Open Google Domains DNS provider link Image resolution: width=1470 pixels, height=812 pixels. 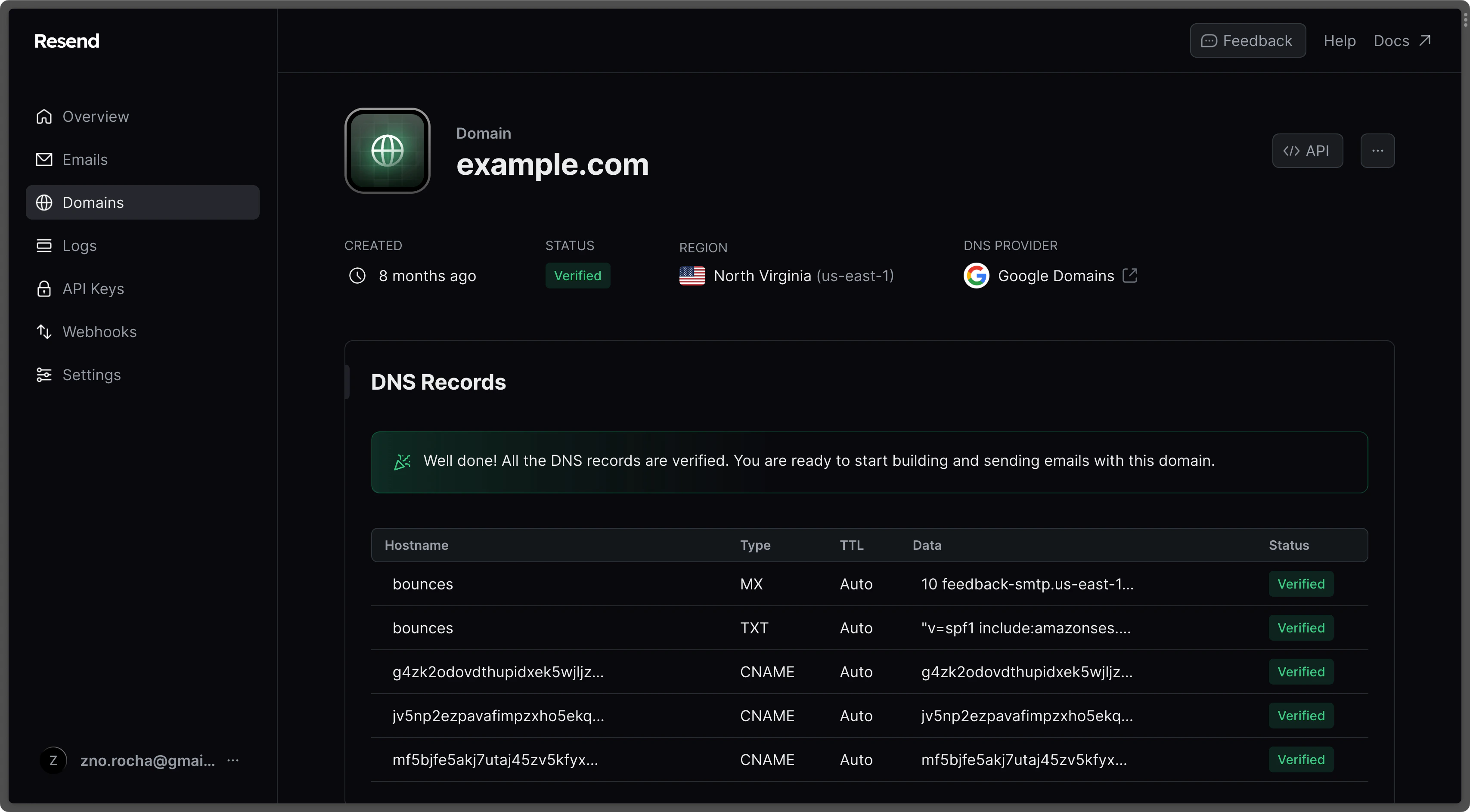pos(1056,275)
